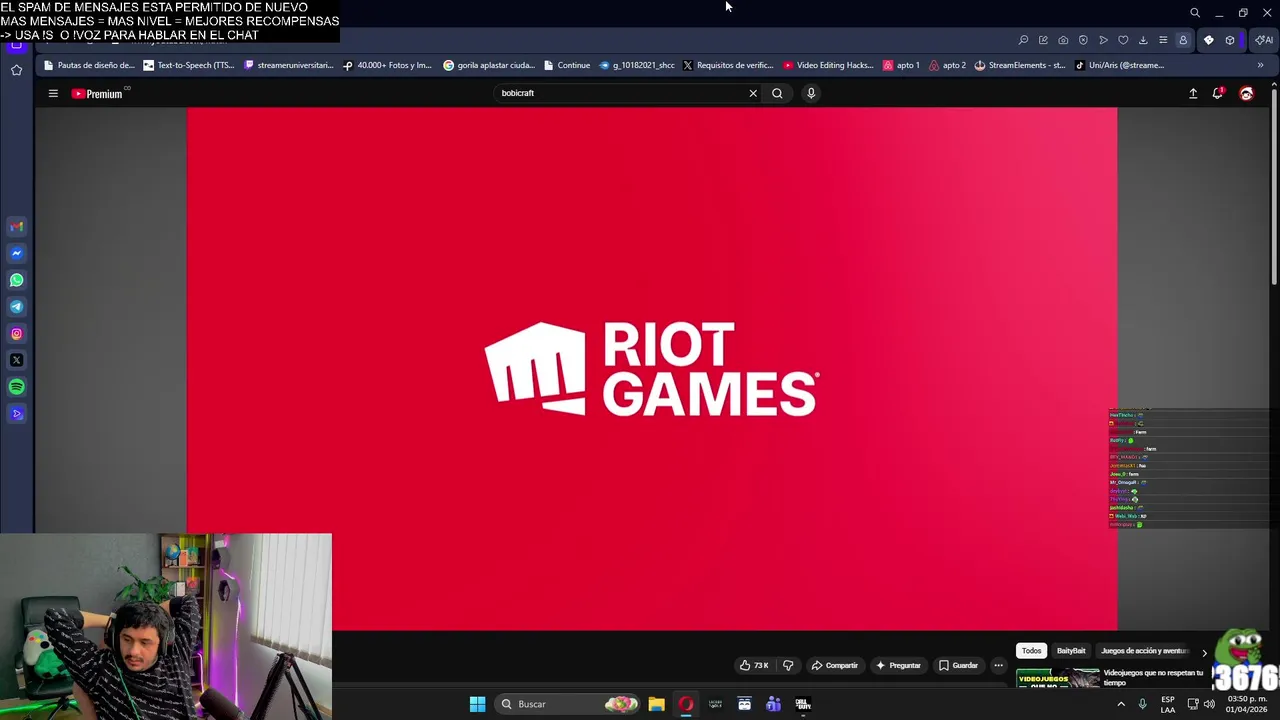
Task: Open streameruniversitari bookmark
Action: pyautogui.click(x=289, y=65)
